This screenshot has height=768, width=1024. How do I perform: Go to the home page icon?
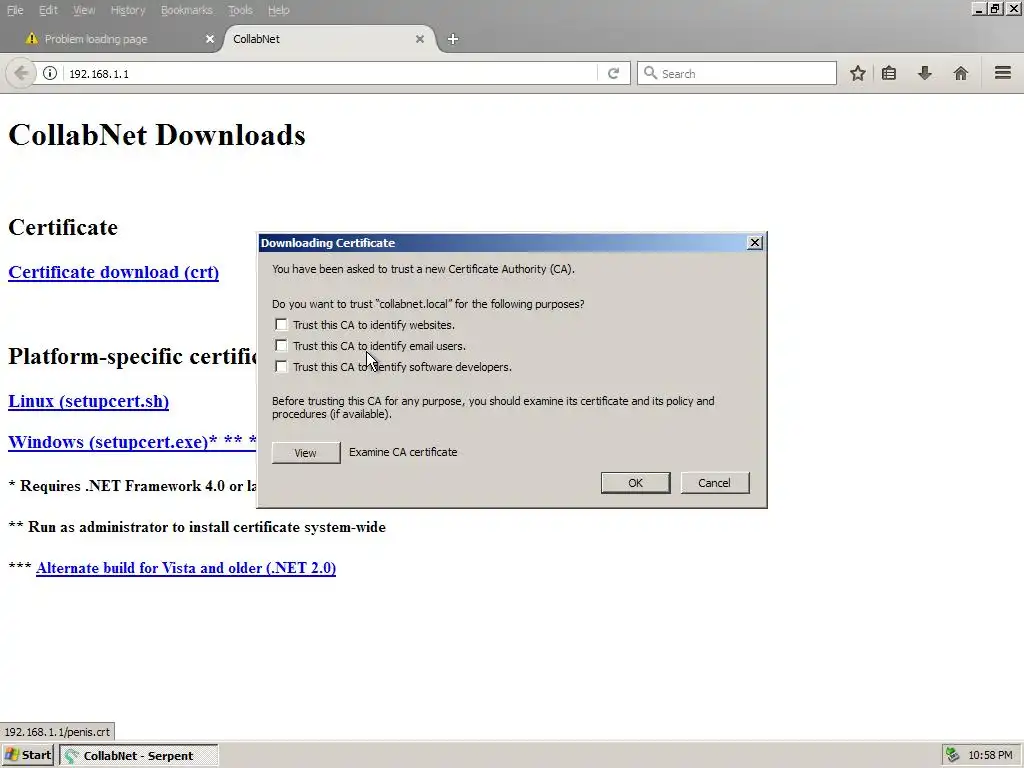point(960,73)
